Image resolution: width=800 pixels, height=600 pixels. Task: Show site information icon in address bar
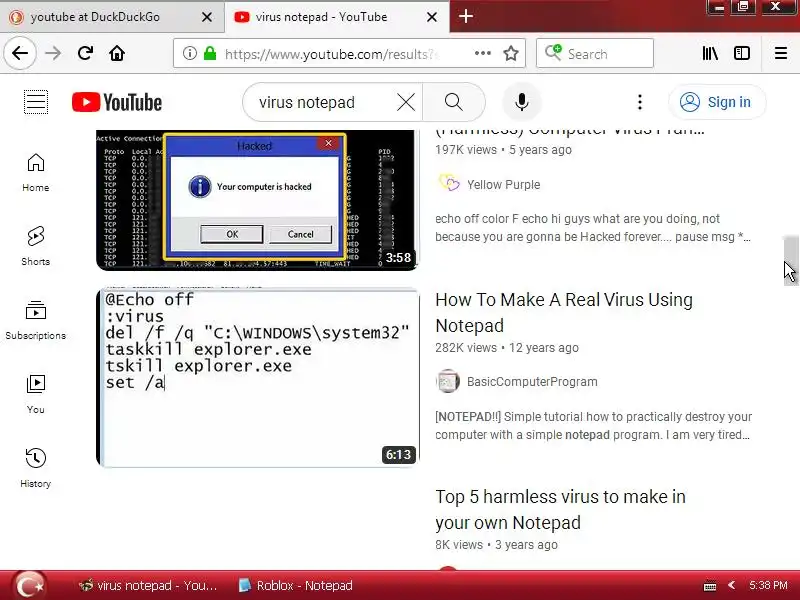189,53
